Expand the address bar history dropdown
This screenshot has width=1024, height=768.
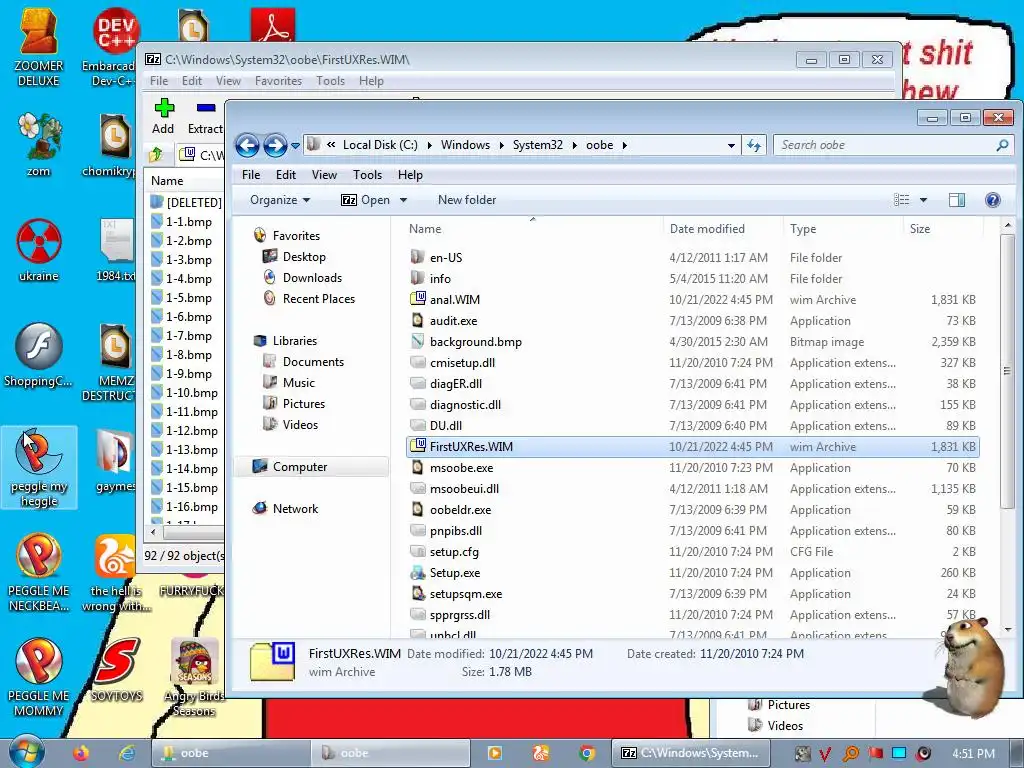731,146
